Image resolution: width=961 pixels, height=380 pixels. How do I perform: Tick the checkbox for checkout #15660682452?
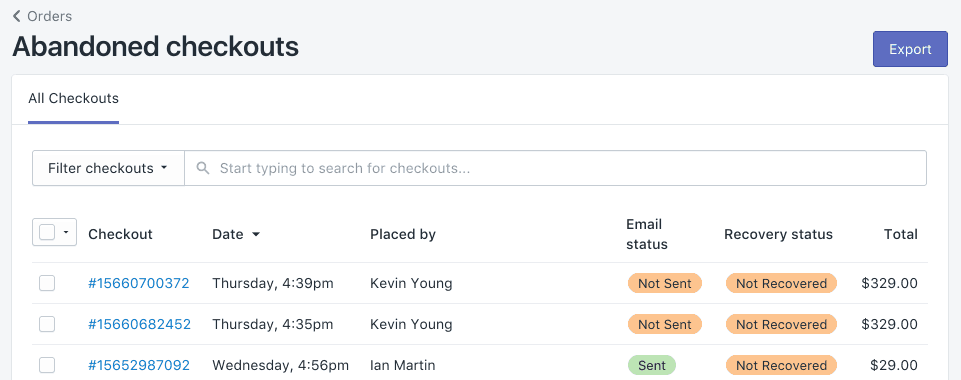pos(47,324)
